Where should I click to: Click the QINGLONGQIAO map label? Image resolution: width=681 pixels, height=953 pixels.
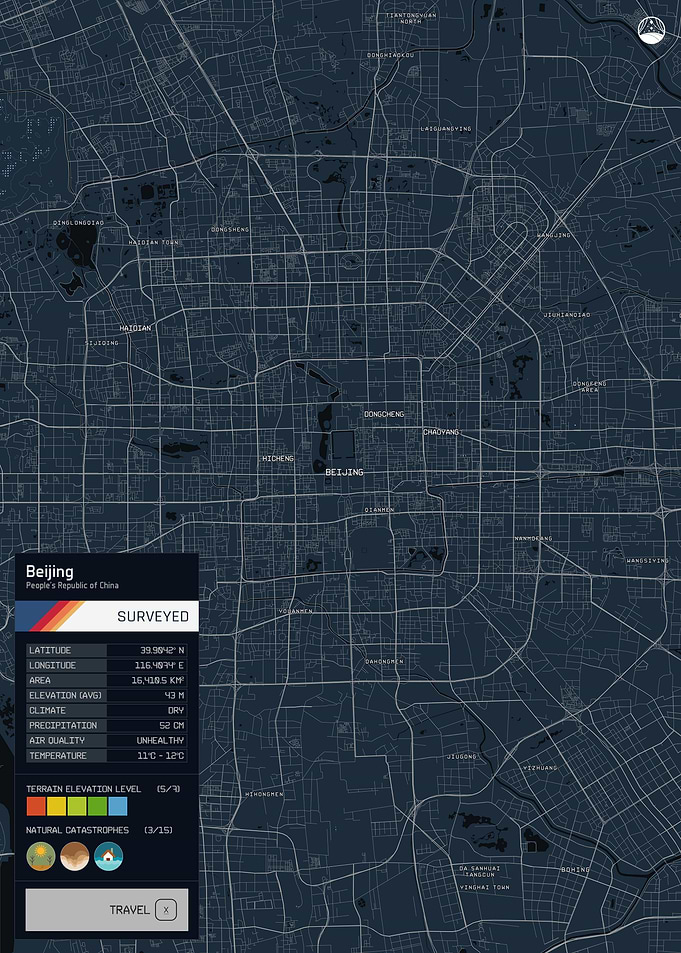78,223
